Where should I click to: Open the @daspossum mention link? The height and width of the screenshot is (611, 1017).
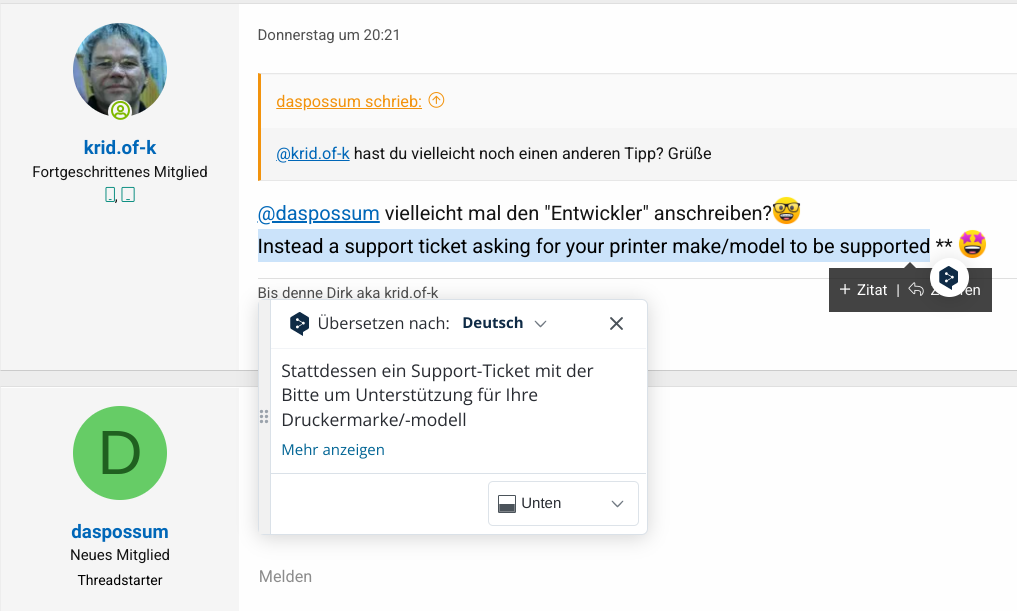pyautogui.click(x=318, y=213)
